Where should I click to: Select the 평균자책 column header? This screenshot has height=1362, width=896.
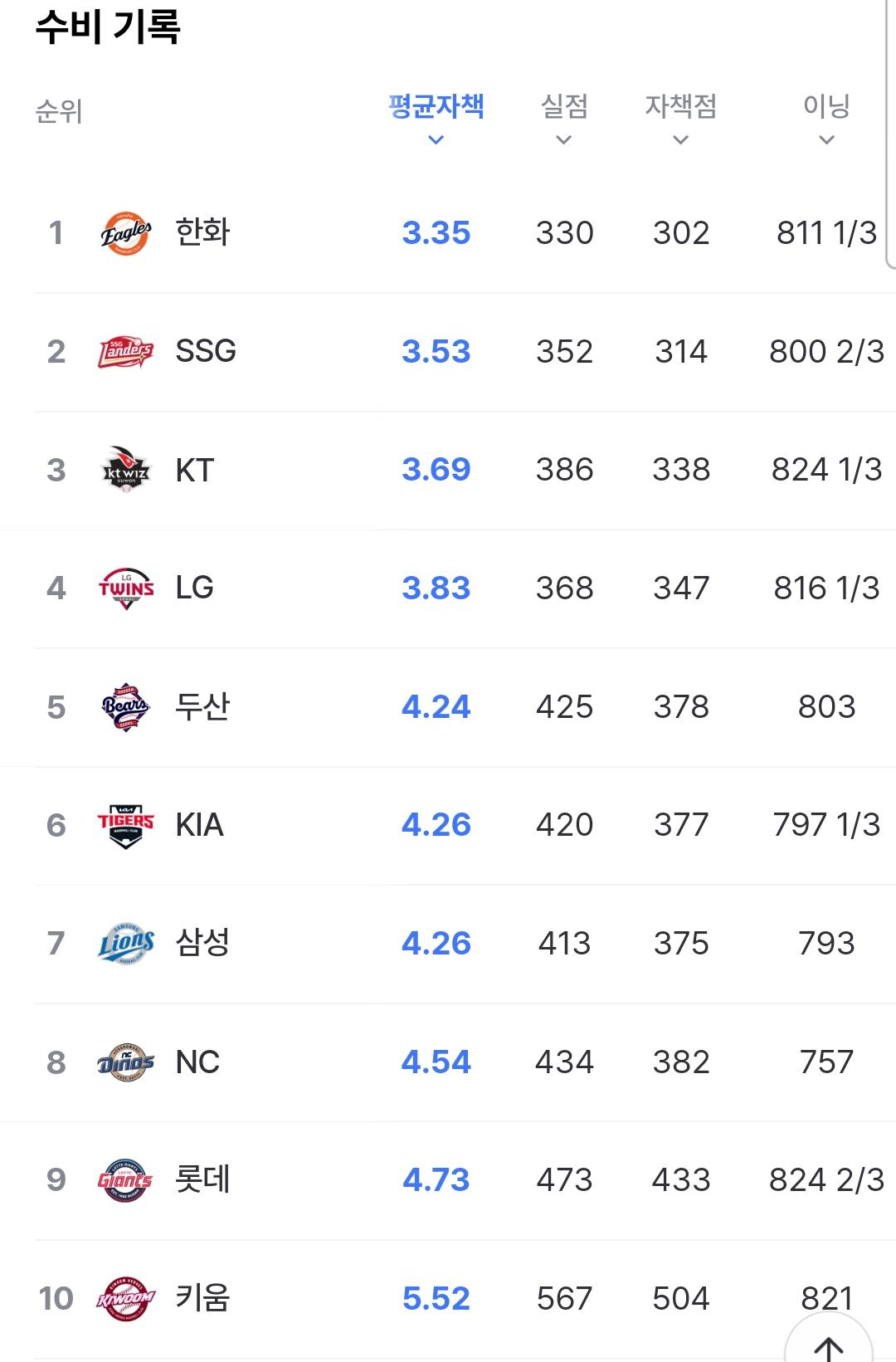[436, 106]
